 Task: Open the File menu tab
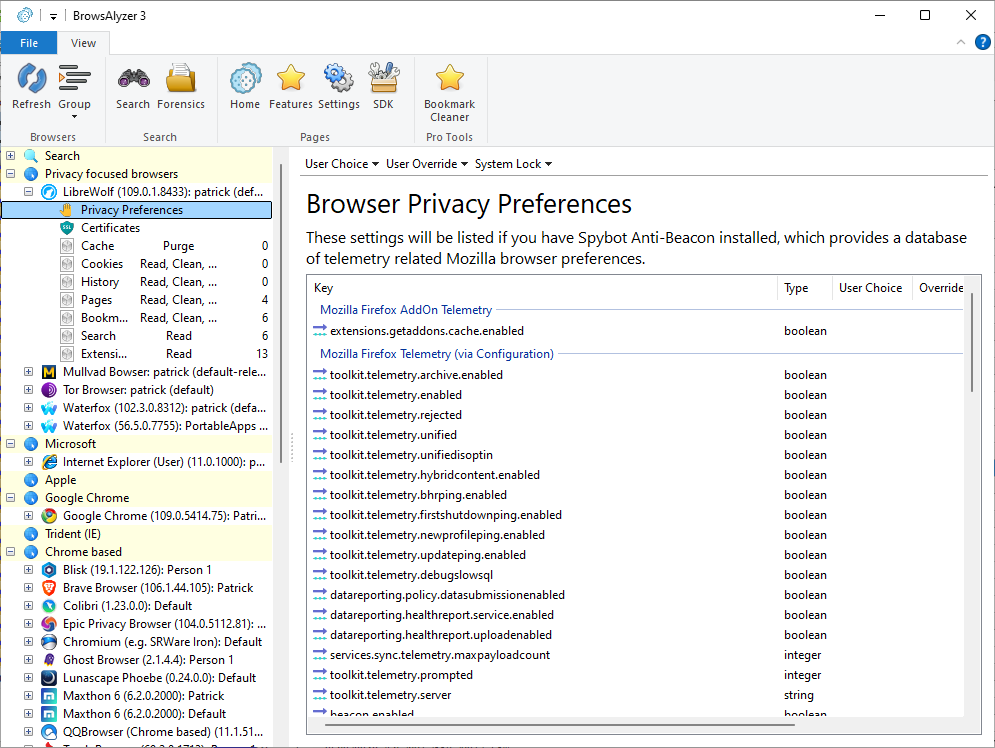point(29,43)
